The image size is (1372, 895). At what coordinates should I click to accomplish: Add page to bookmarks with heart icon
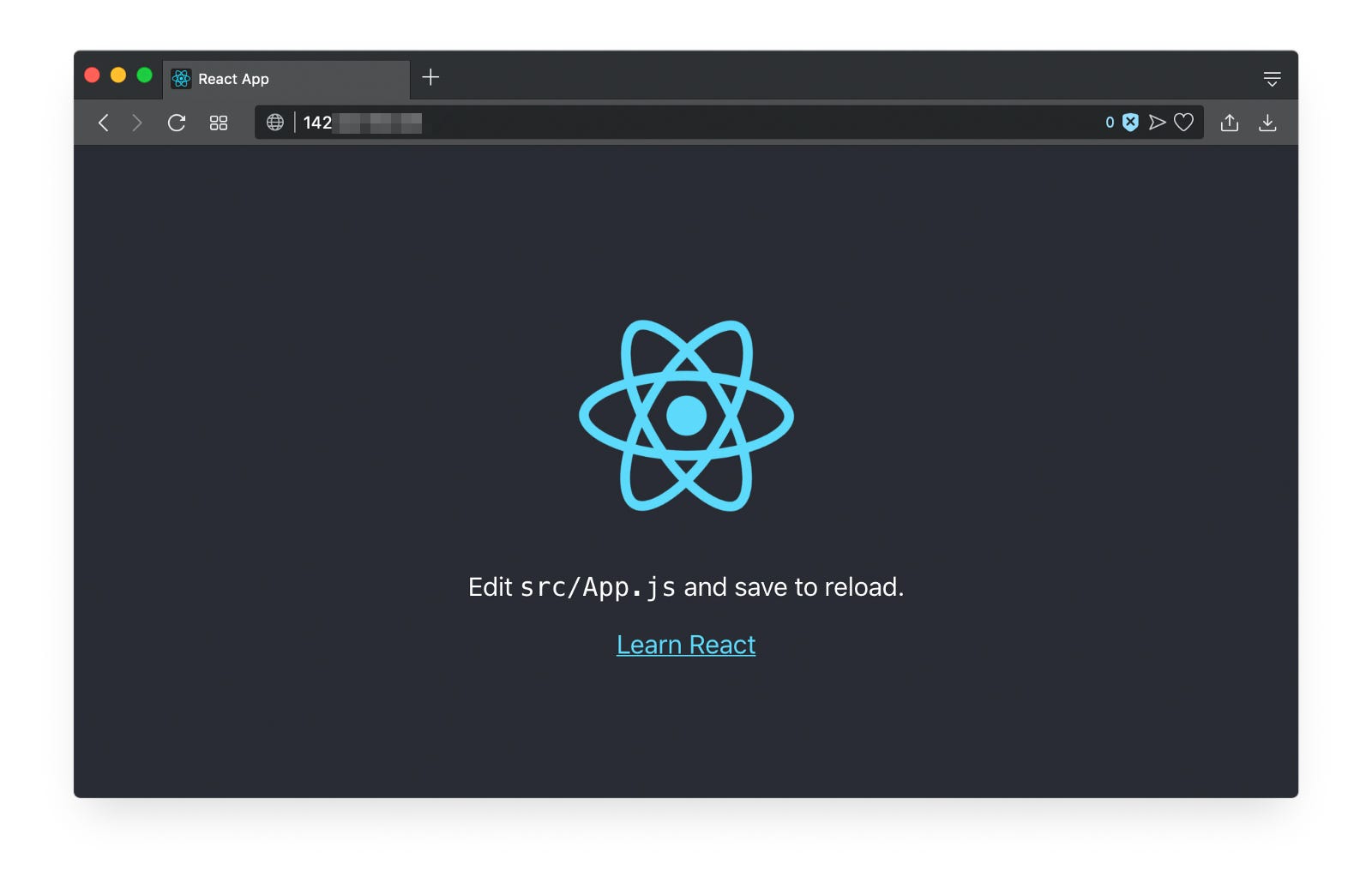(x=1184, y=123)
